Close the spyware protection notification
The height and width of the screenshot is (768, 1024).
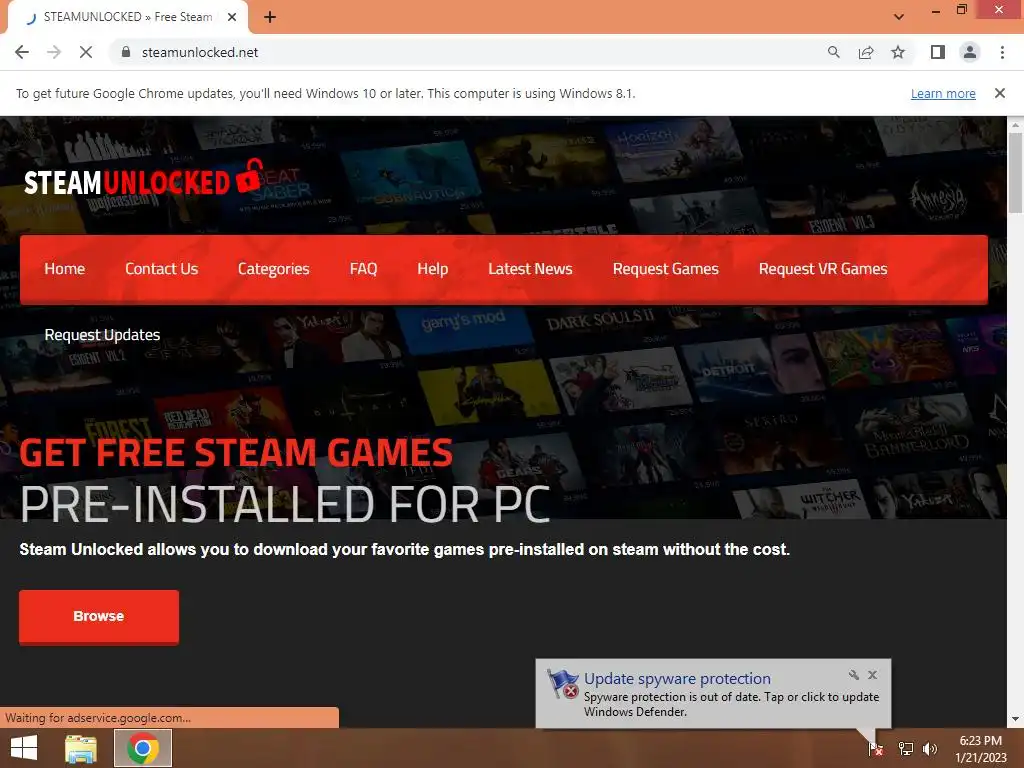pyautogui.click(x=872, y=675)
